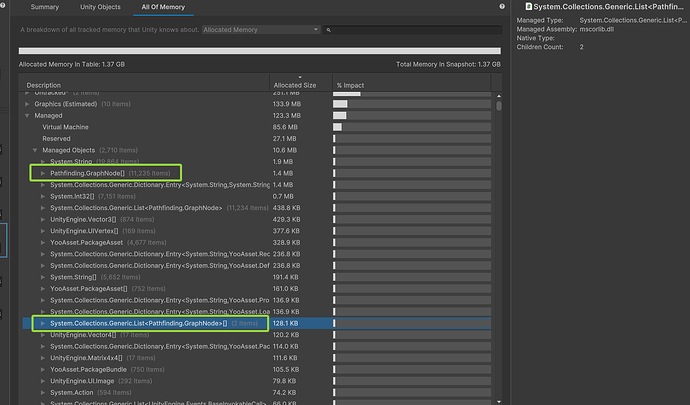The height and width of the screenshot is (405, 690).
Task: Collapse the Managed tree node
Action: tap(27, 116)
